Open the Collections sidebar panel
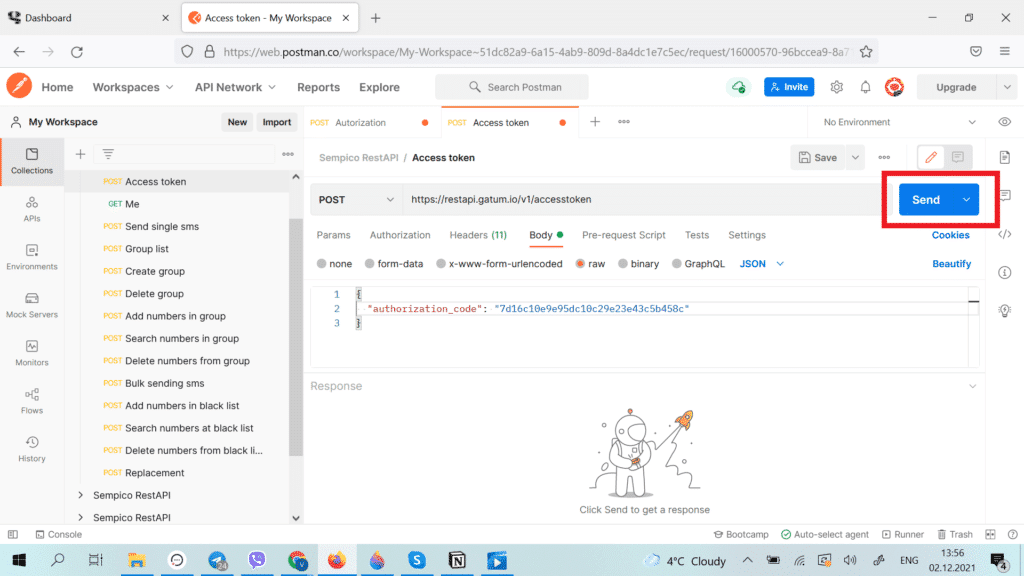1024x576 pixels. [x=31, y=161]
